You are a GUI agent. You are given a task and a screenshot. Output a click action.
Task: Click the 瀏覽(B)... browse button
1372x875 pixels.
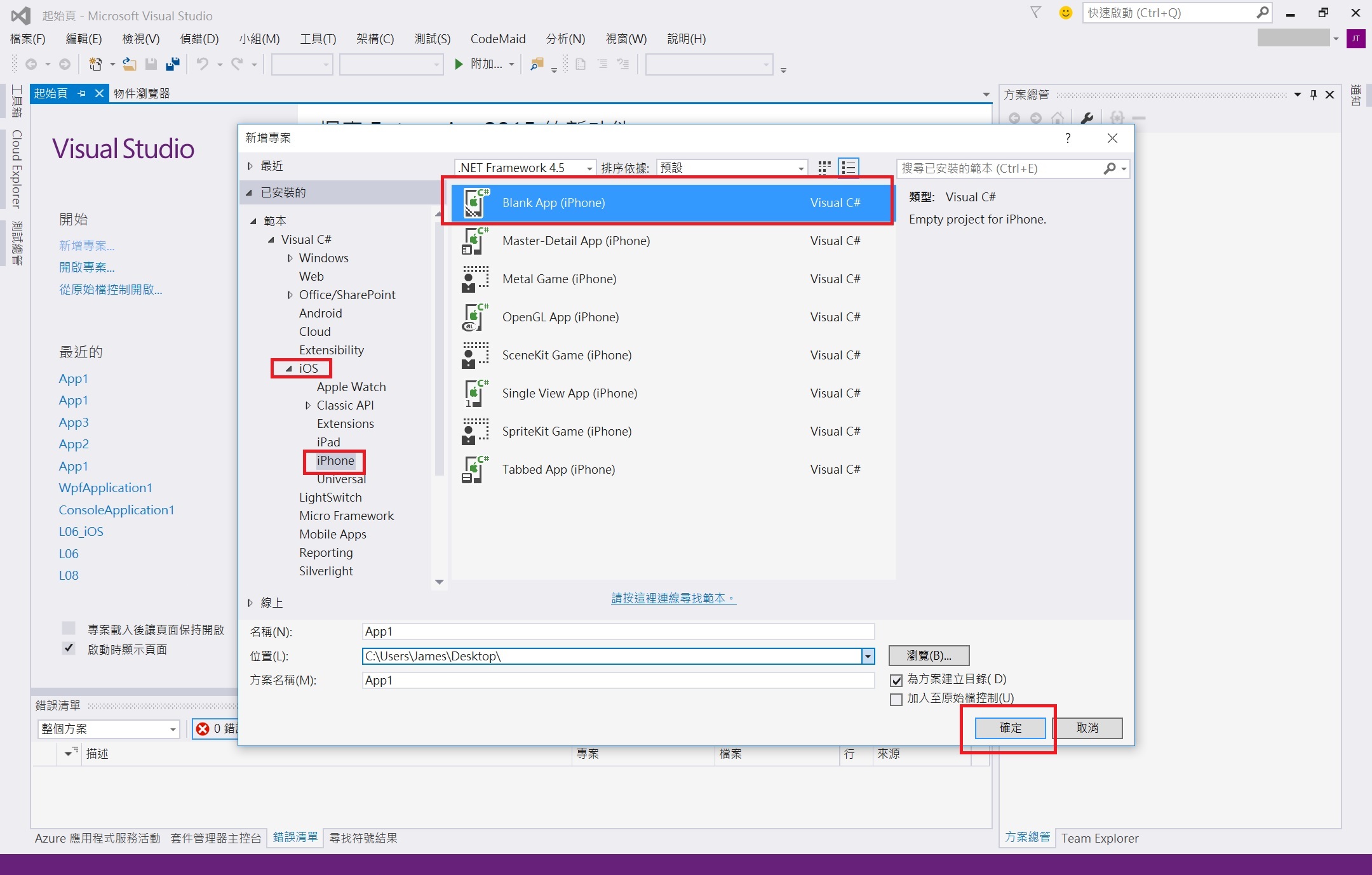(929, 655)
